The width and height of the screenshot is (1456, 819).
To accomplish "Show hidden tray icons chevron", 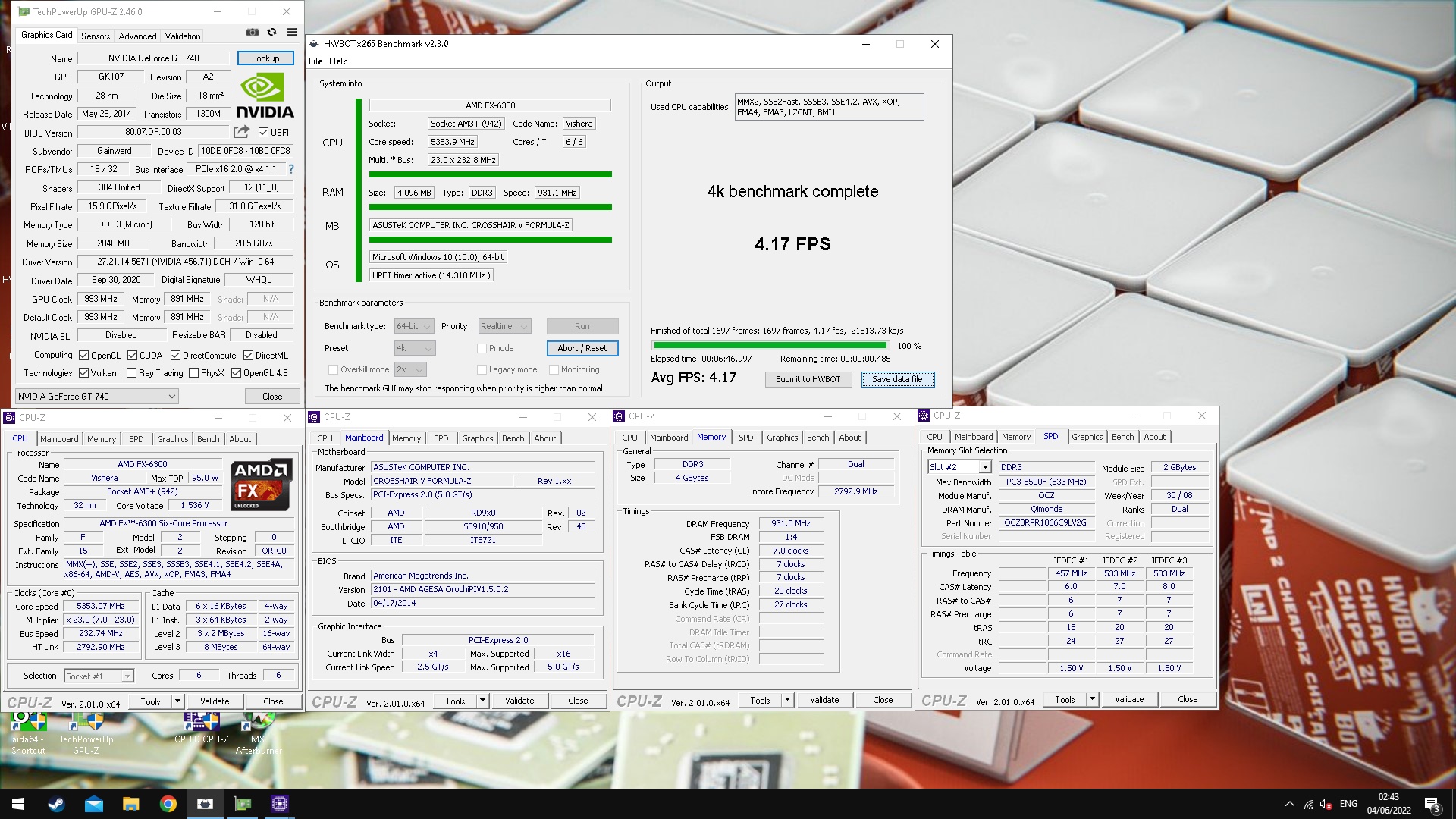I will pyautogui.click(x=1290, y=805).
